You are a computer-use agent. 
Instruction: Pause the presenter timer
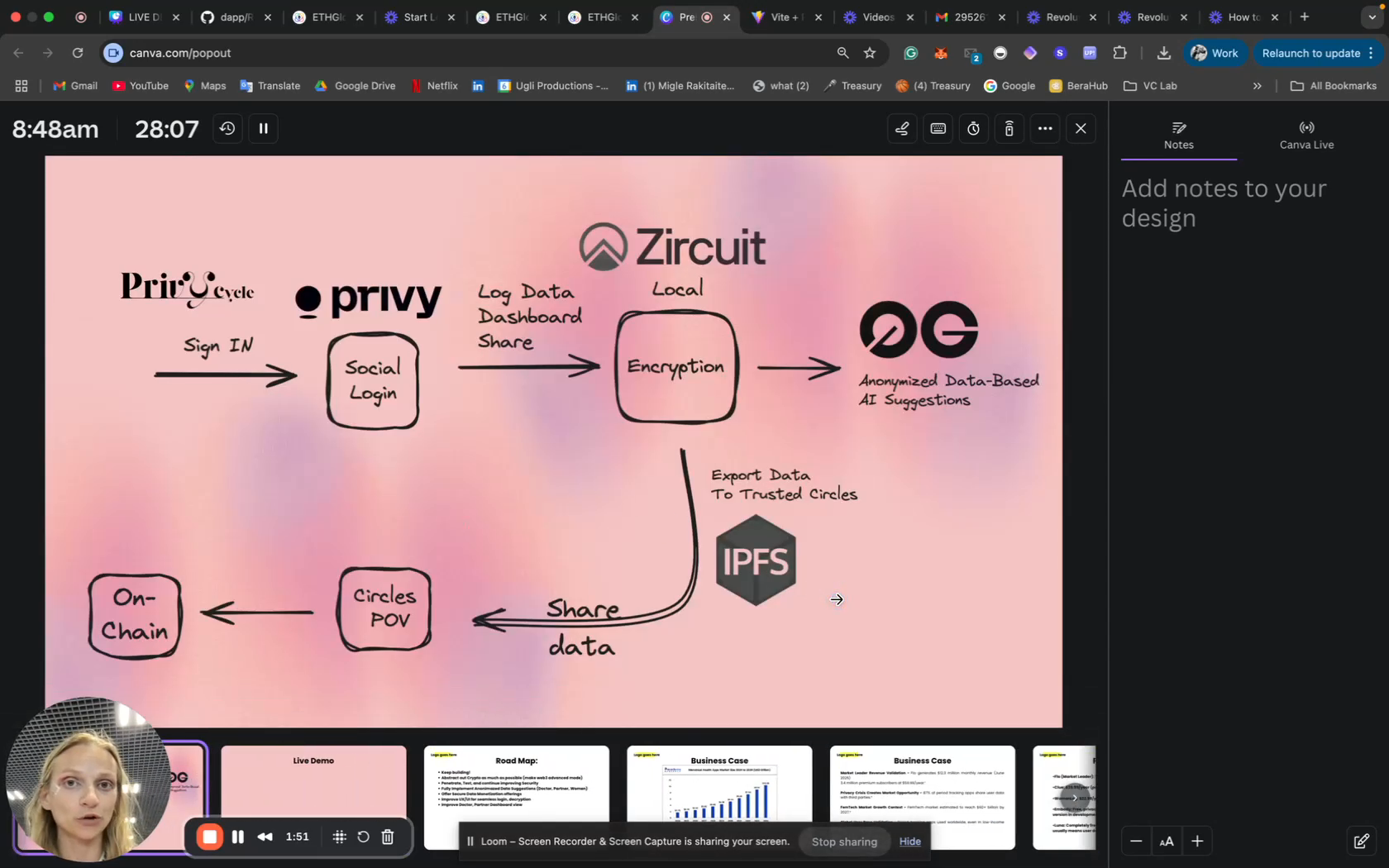tap(264, 128)
